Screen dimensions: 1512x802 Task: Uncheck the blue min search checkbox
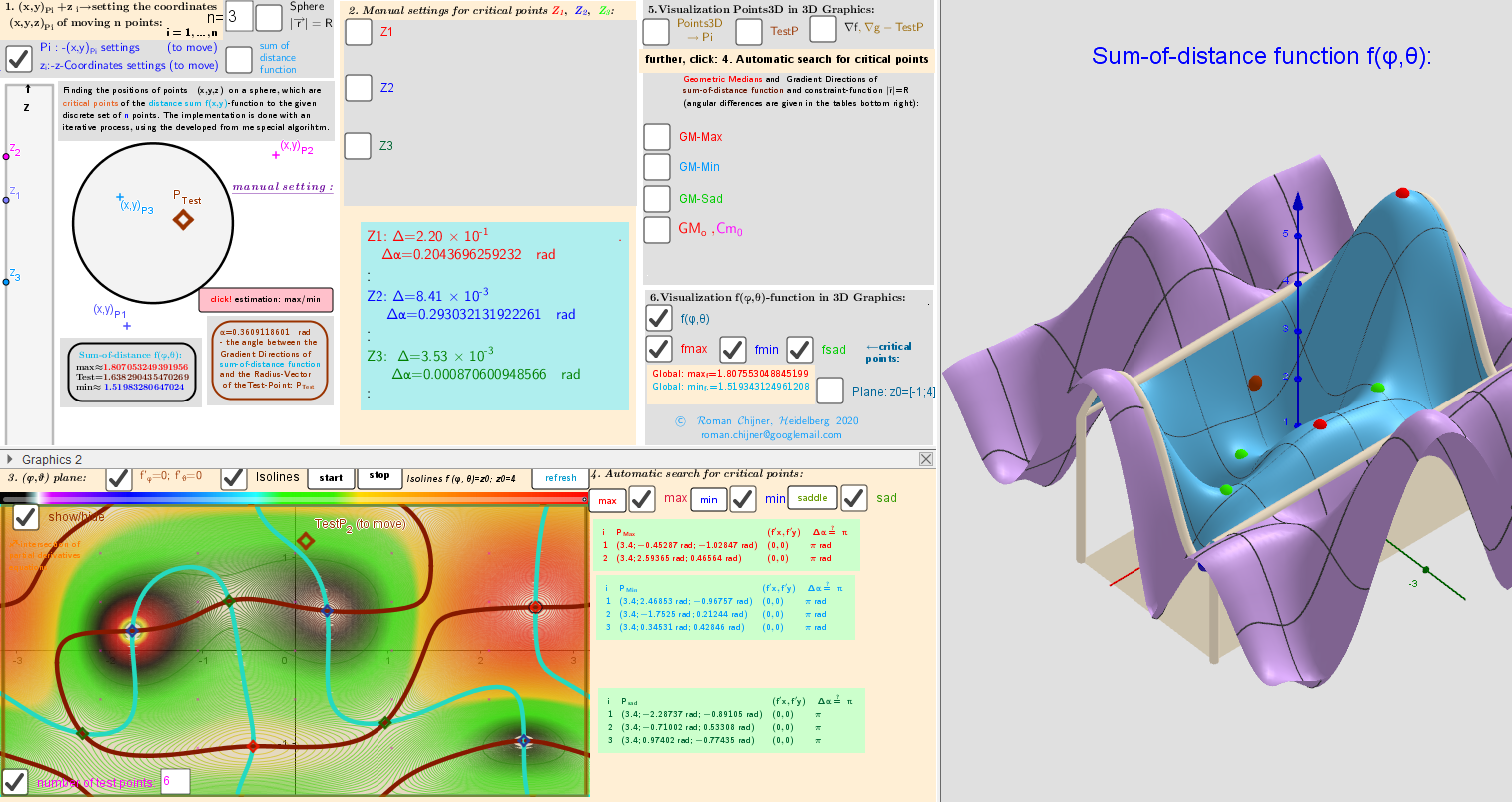click(743, 499)
